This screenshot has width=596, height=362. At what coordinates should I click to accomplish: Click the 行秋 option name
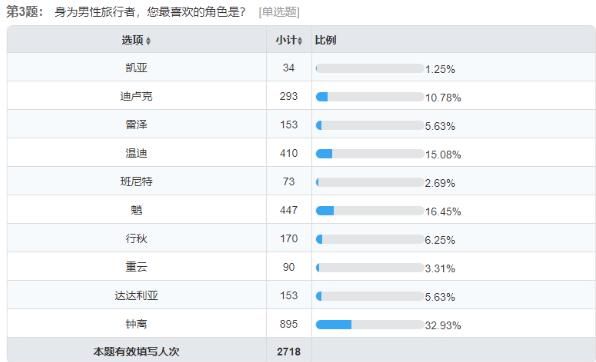coord(136,238)
